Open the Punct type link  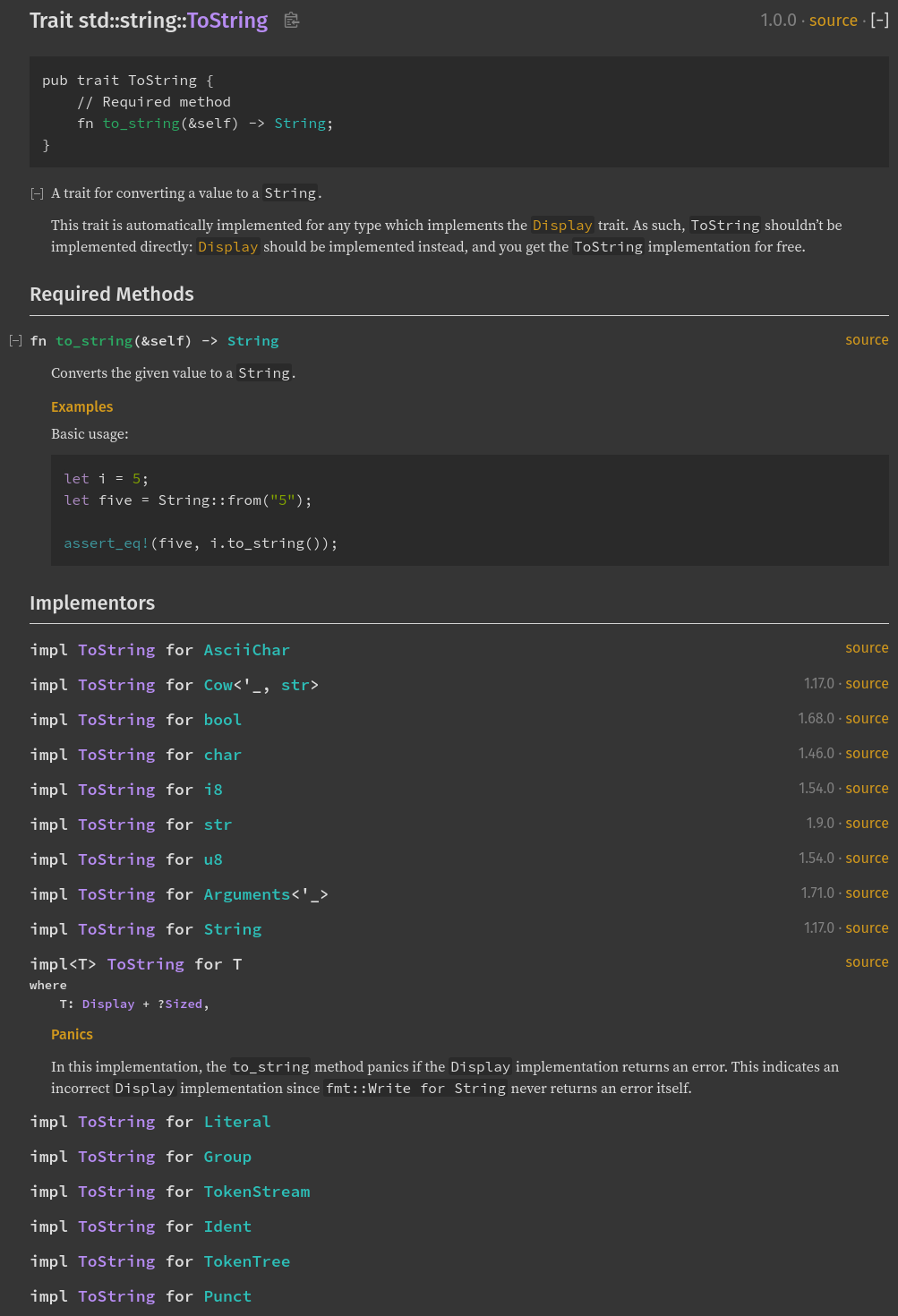[x=227, y=1296]
